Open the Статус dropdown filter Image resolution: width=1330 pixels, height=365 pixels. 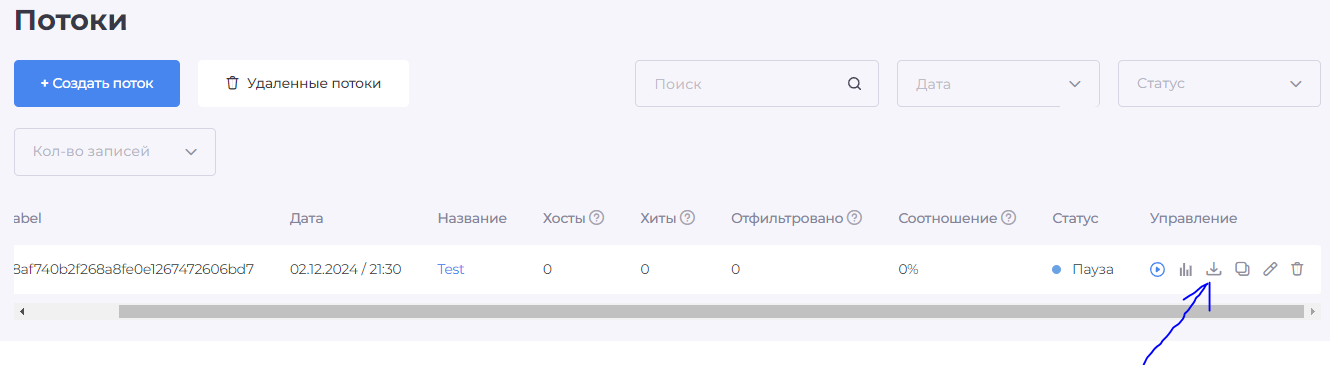point(1219,84)
